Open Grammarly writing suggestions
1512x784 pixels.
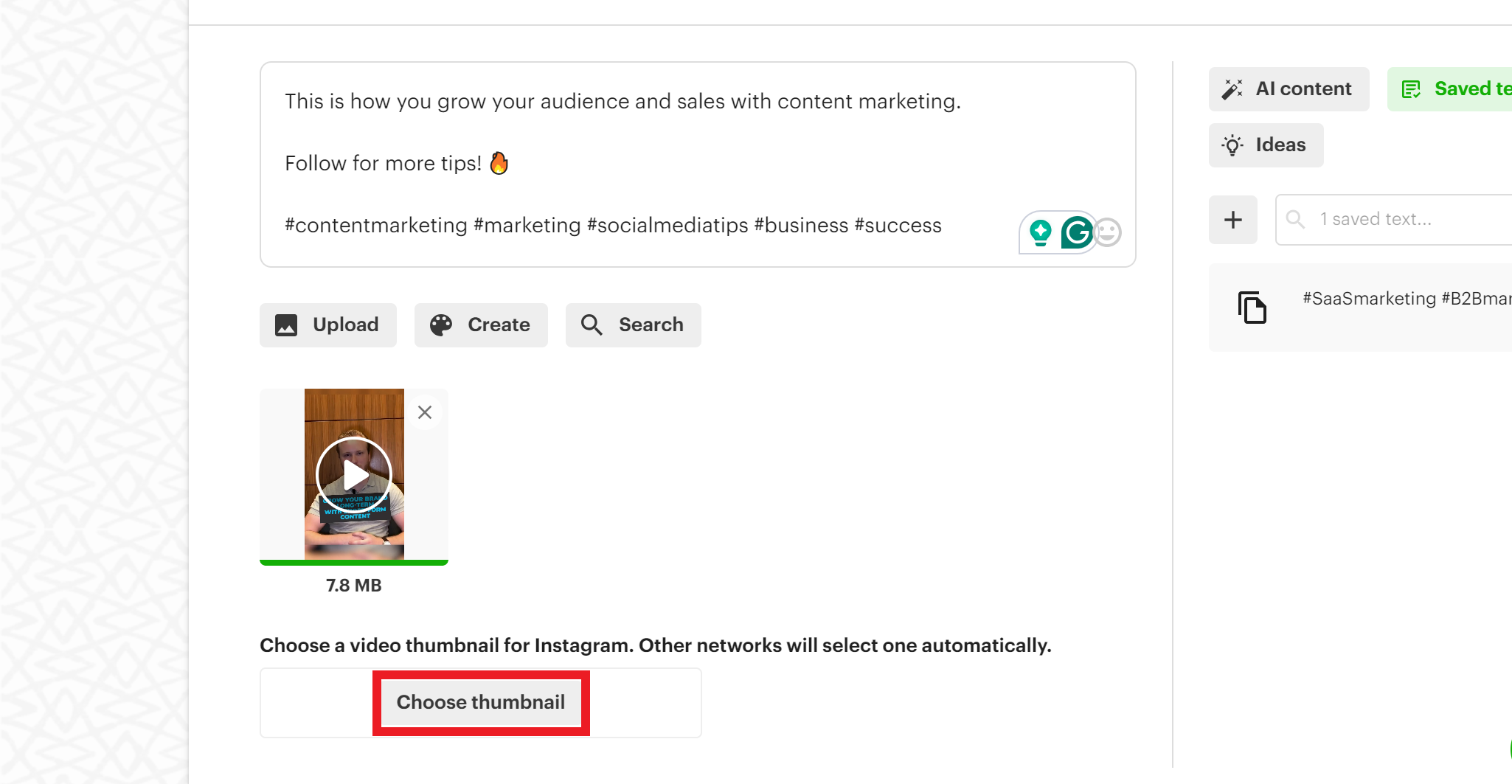[x=1076, y=232]
